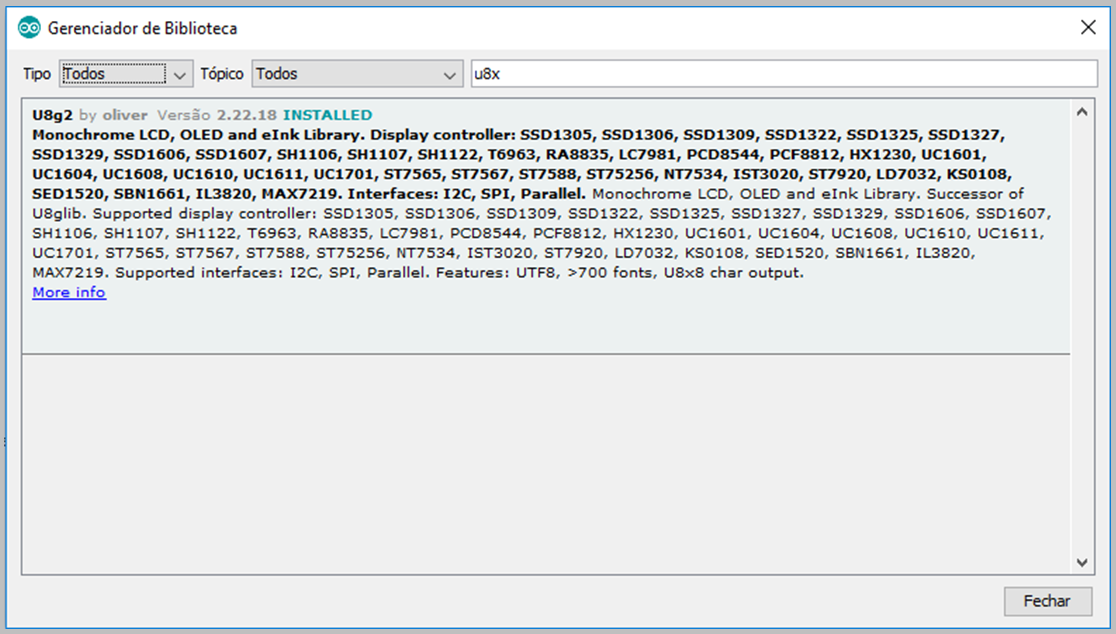Click the Tipo label
This screenshot has height=634, width=1116.
pos(37,74)
